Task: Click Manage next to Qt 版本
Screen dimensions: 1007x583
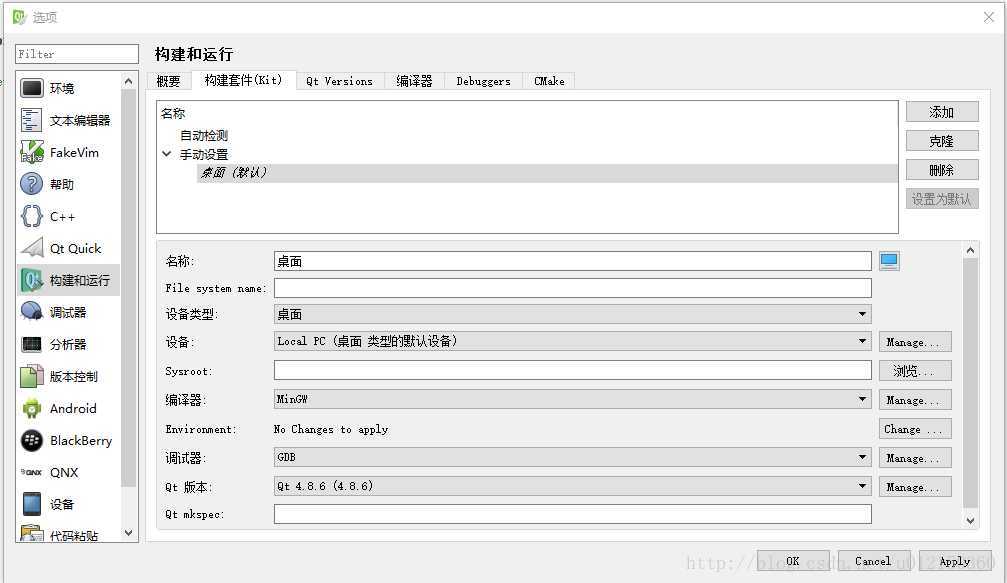Action: (x=915, y=487)
